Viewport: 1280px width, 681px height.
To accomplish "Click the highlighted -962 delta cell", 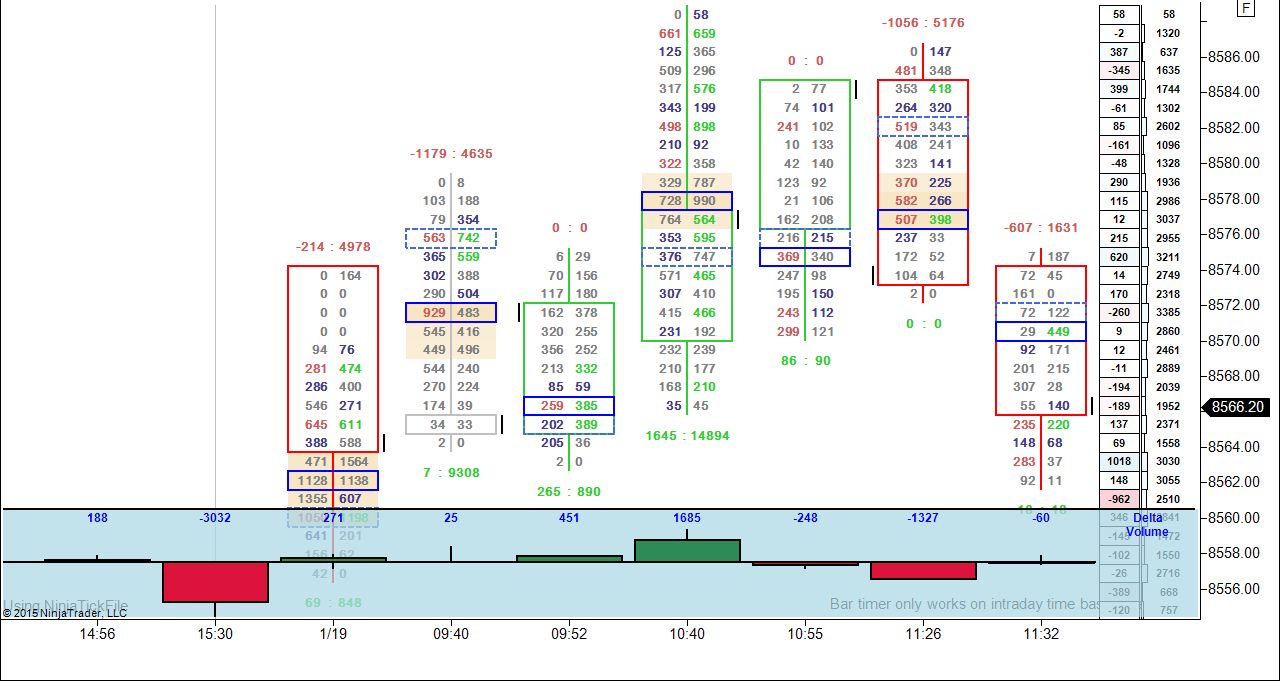I will pyautogui.click(x=1119, y=499).
